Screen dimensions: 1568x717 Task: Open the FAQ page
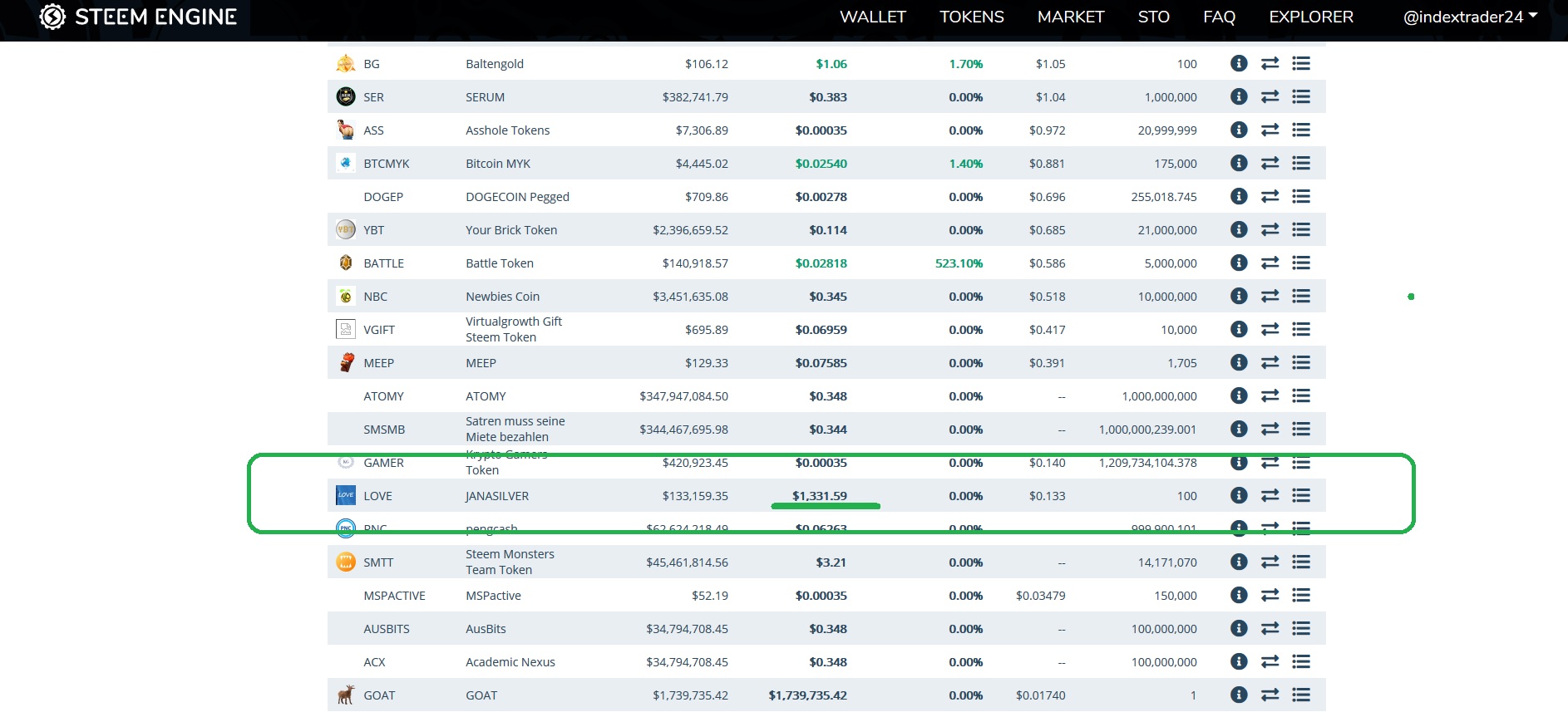pyautogui.click(x=1220, y=17)
